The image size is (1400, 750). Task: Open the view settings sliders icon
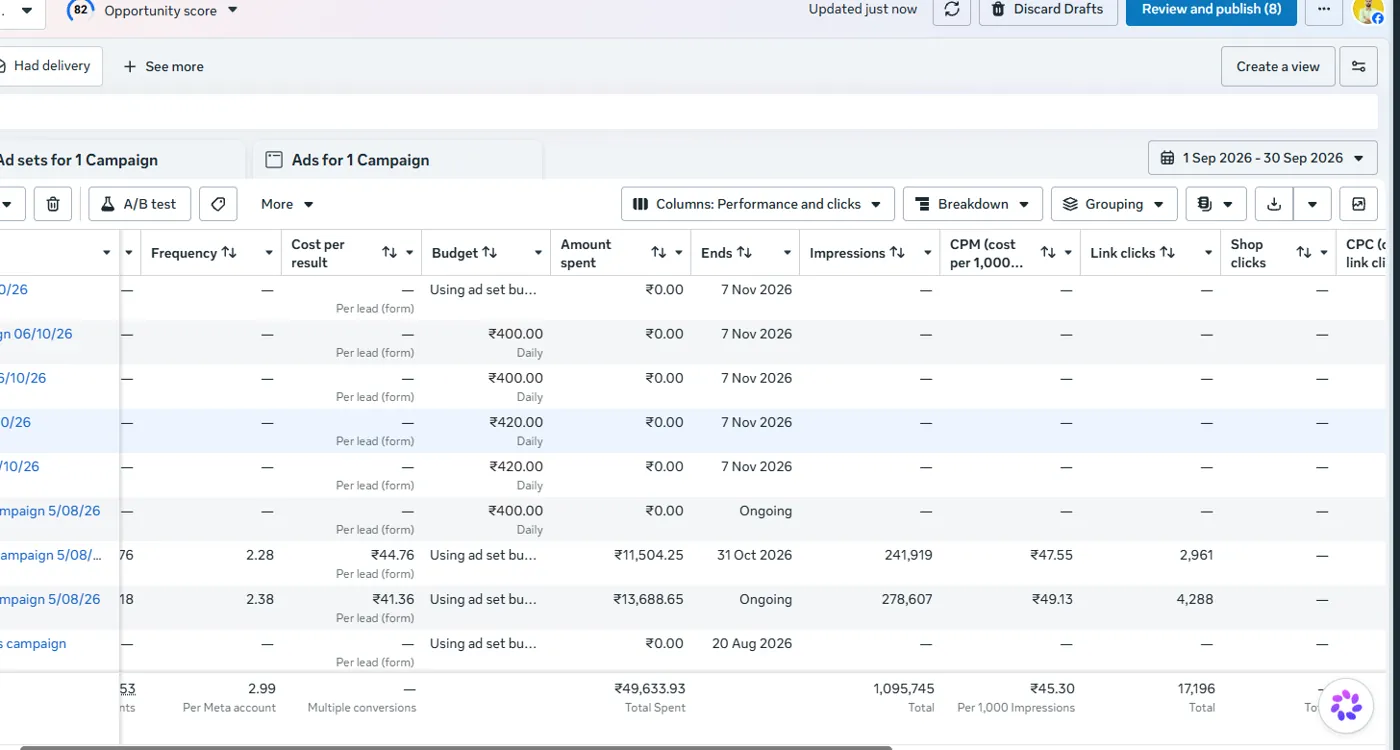point(1358,66)
